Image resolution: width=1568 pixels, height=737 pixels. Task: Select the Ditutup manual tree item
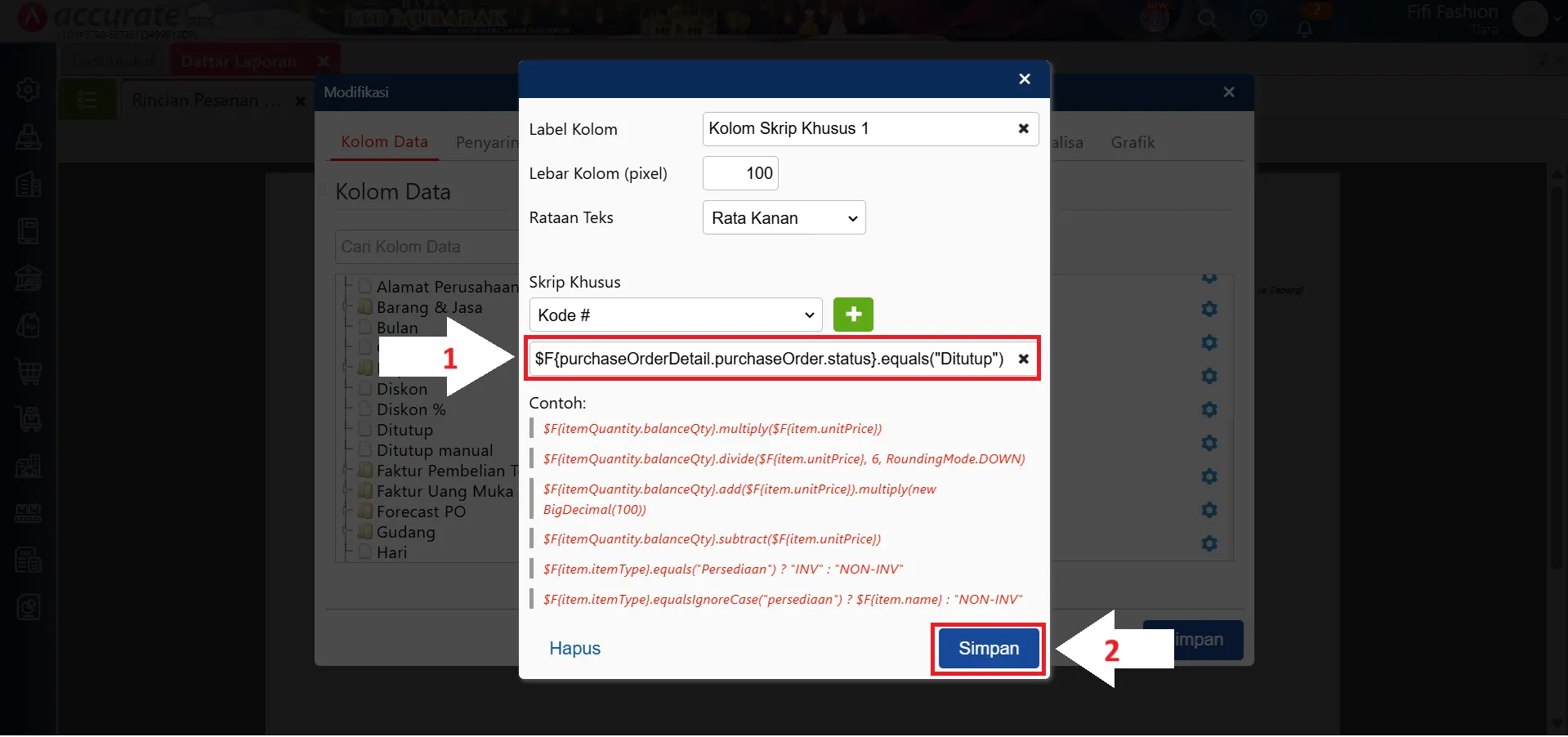coord(434,451)
